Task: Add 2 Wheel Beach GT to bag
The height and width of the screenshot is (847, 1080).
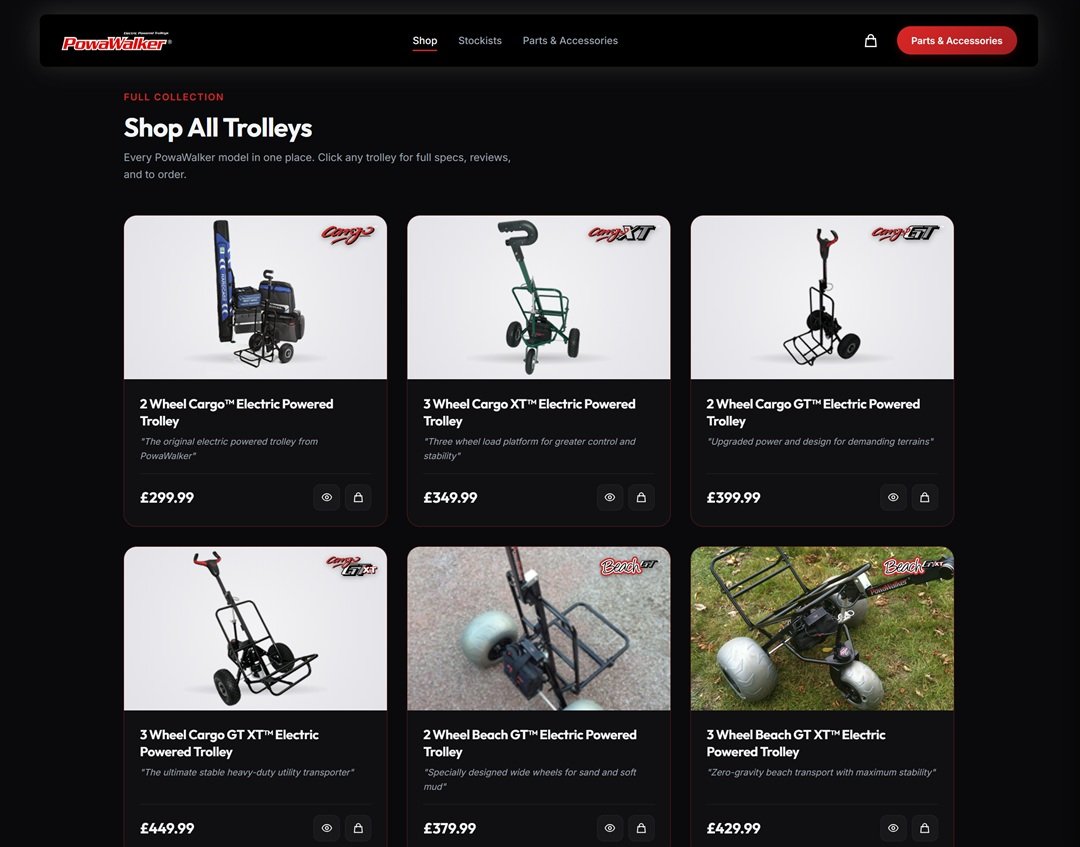Action: coord(641,828)
